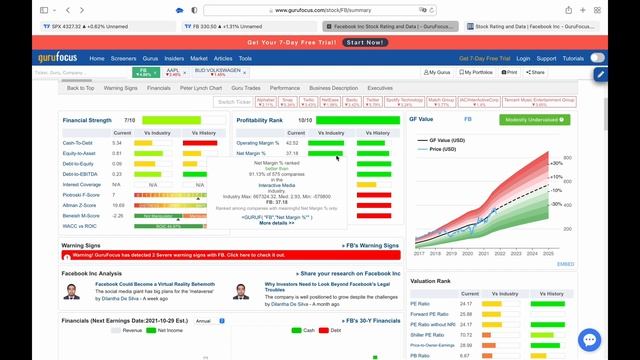Click Back to Top in section nav

(80, 88)
